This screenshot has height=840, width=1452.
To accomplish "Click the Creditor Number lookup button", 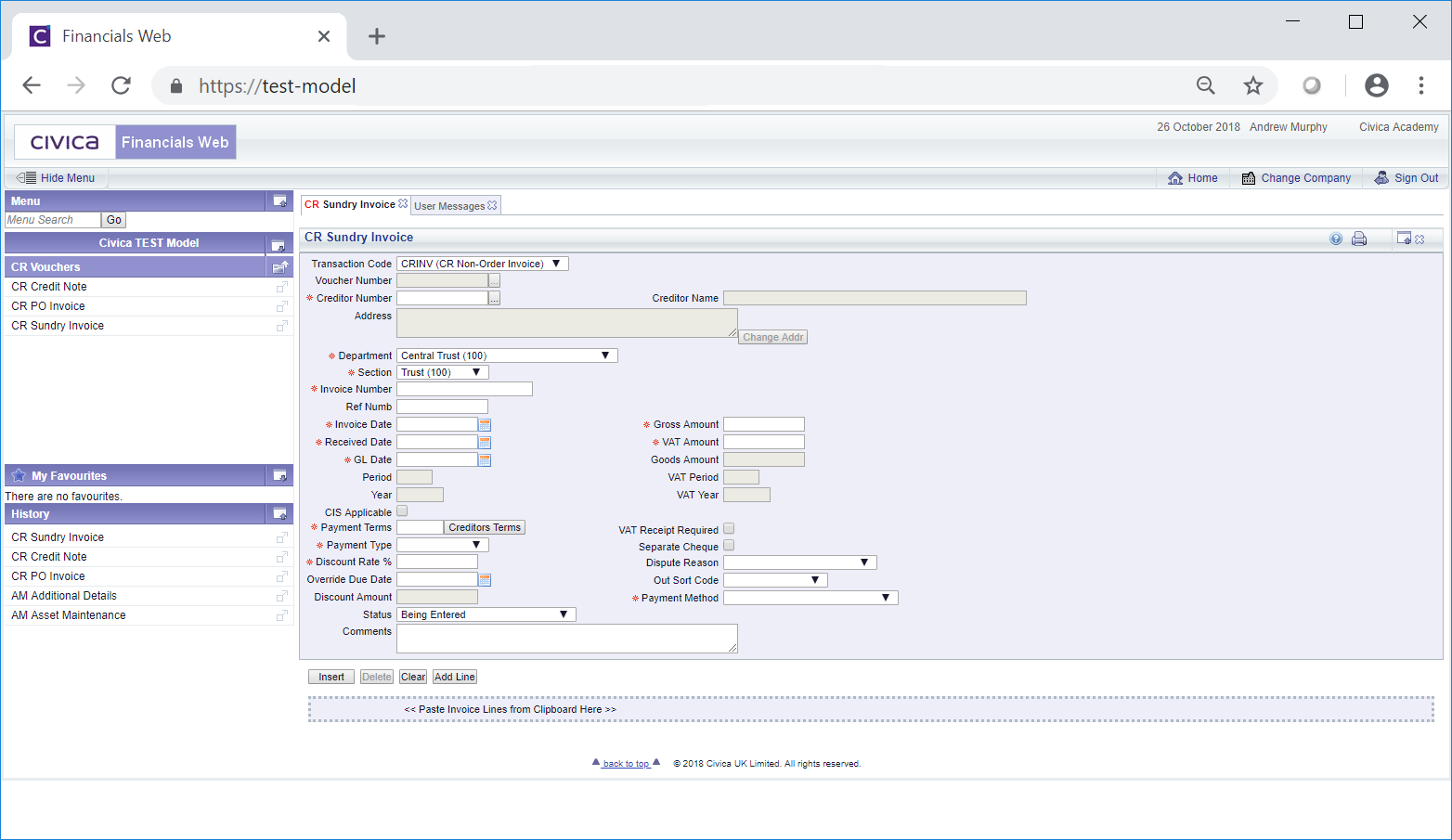I will (495, 299).
